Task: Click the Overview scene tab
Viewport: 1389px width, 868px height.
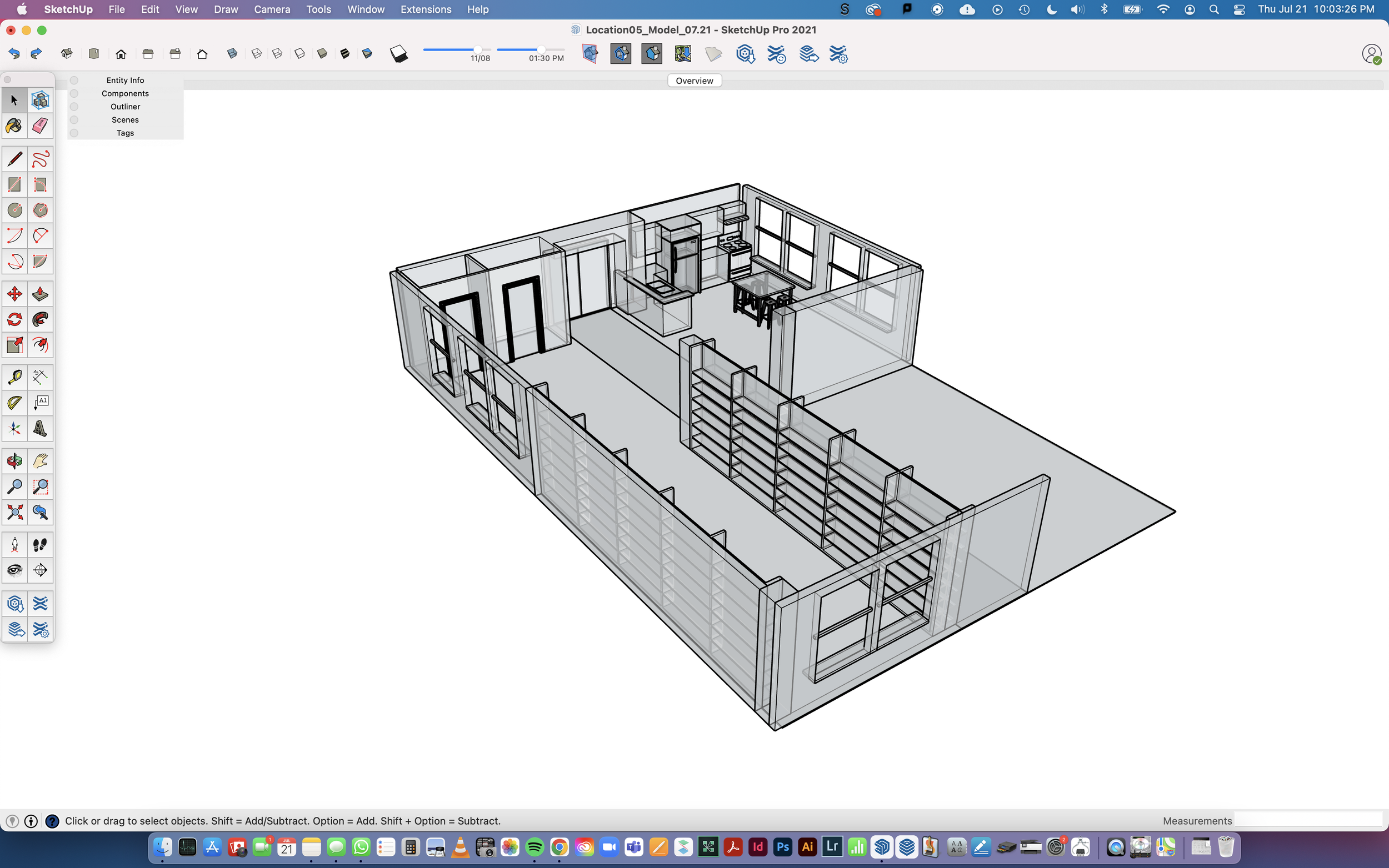Action: (694, 81)
